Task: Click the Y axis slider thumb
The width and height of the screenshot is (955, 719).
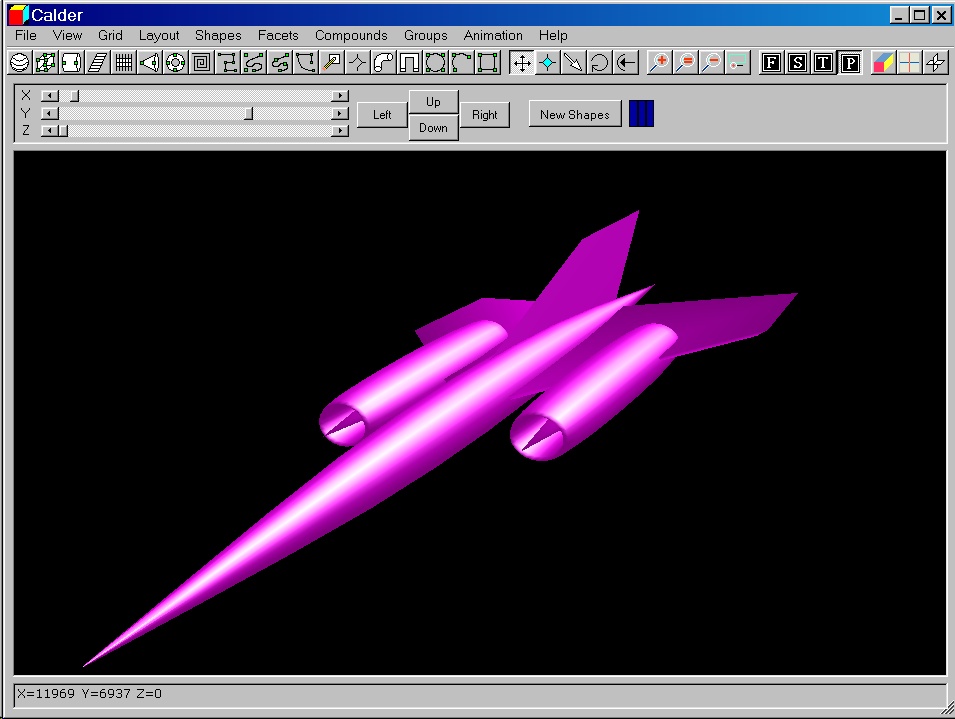Action: coord(249,113)
